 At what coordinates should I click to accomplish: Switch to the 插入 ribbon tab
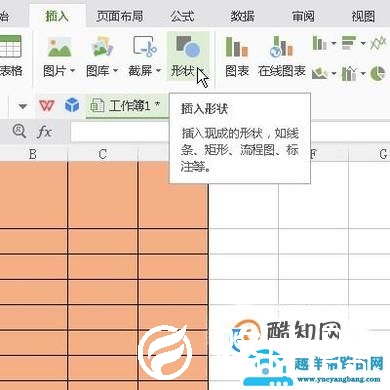[57, 16]
